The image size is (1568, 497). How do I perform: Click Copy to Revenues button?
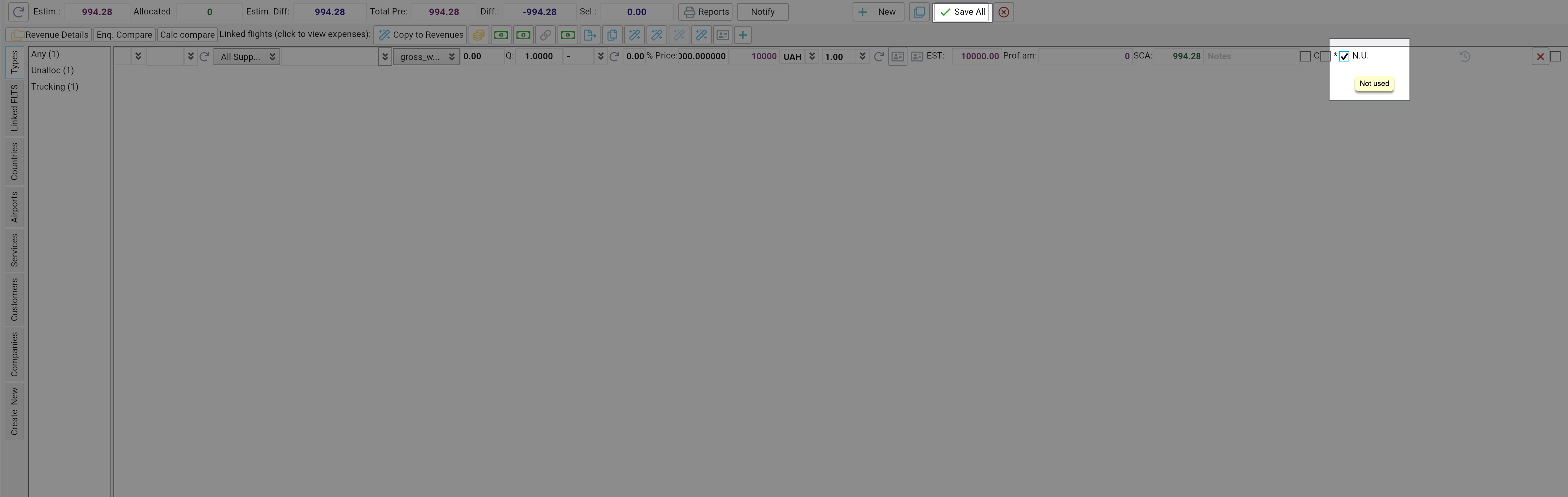420,35
